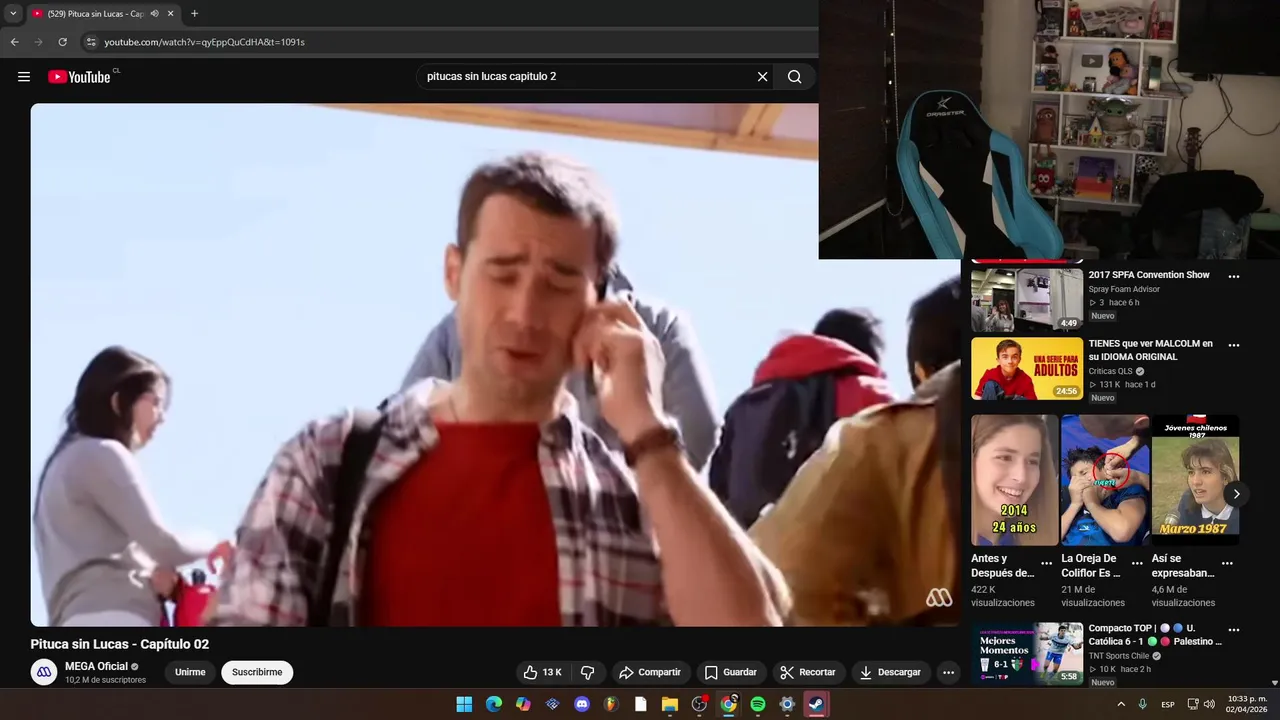
Task: Open options for La Oreja De Coliflor short
Action: pos(1137,563)
